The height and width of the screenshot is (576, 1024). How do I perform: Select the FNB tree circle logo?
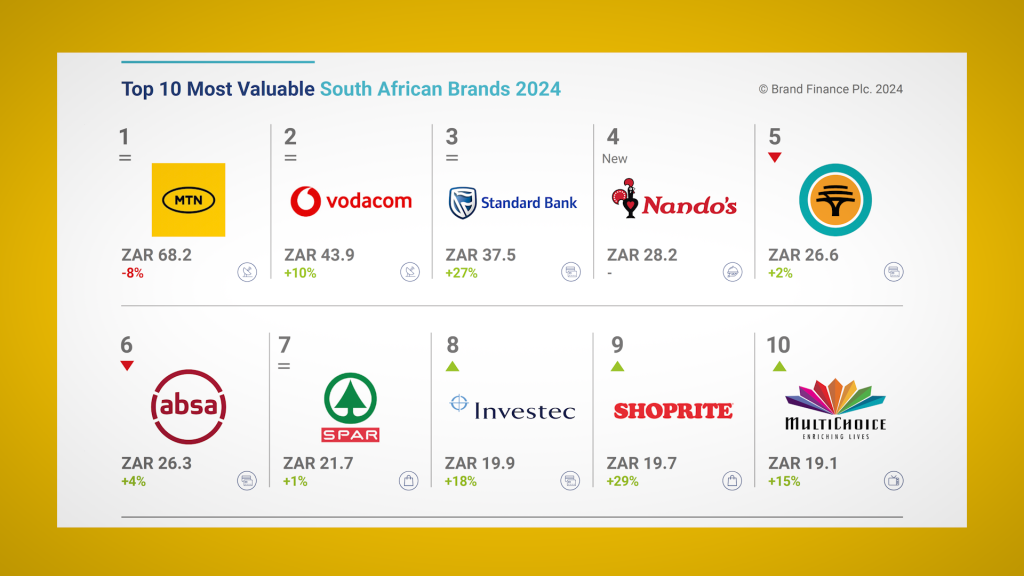(835, 200)
